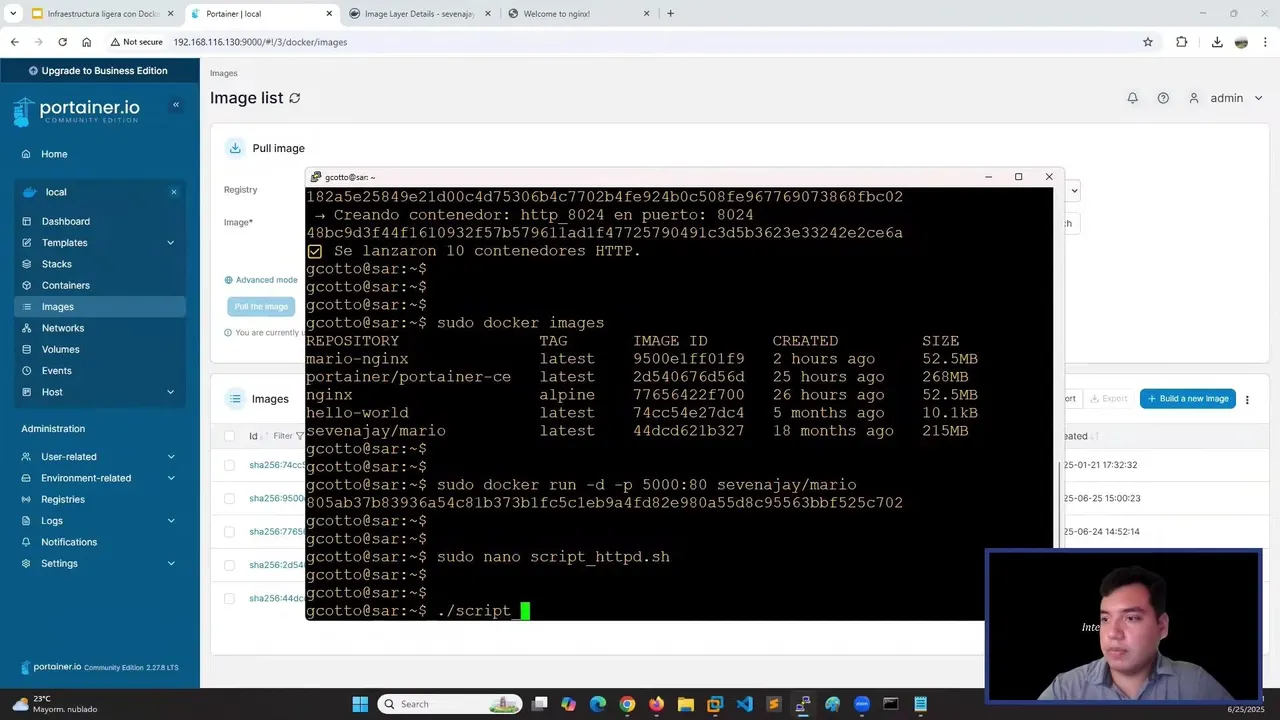Select all images header checkbox

[x=229, y=436]
